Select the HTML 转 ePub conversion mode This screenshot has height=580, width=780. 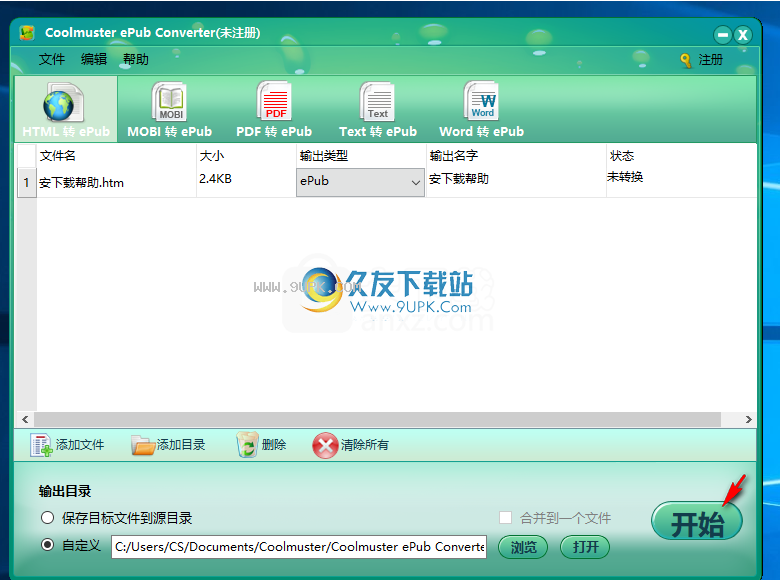(66, 109)
